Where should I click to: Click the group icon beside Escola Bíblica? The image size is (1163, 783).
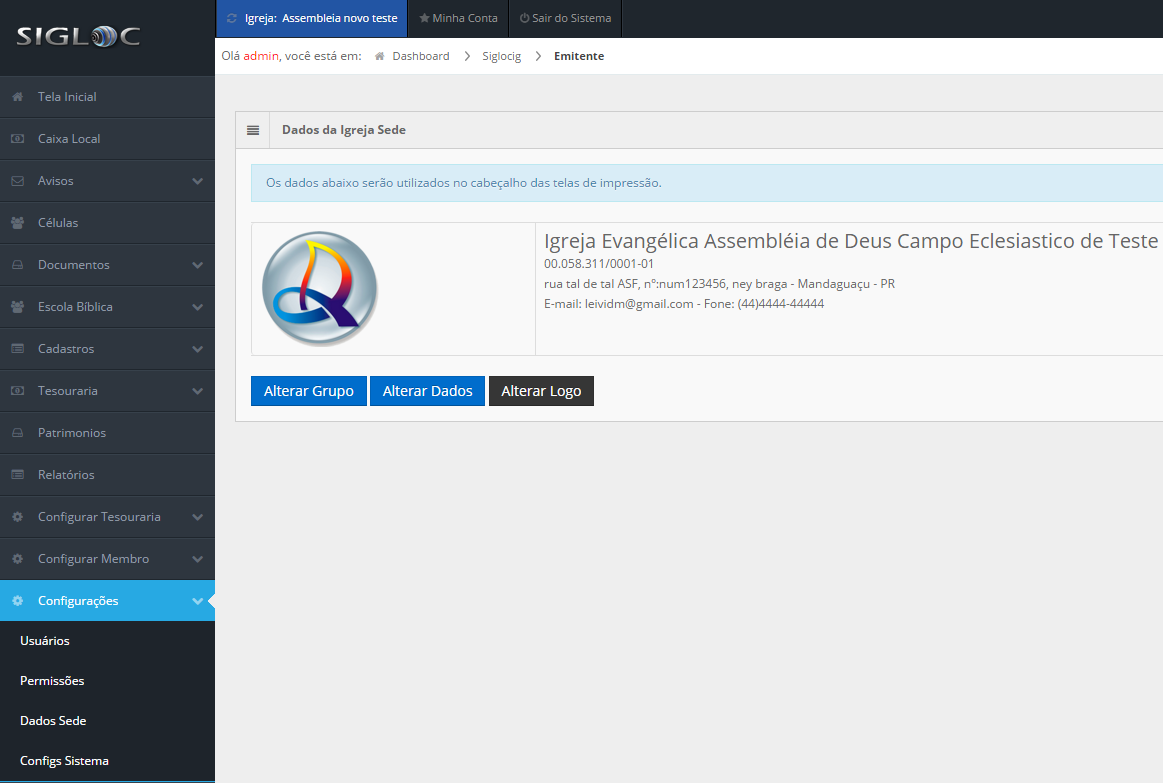point(18,307)
